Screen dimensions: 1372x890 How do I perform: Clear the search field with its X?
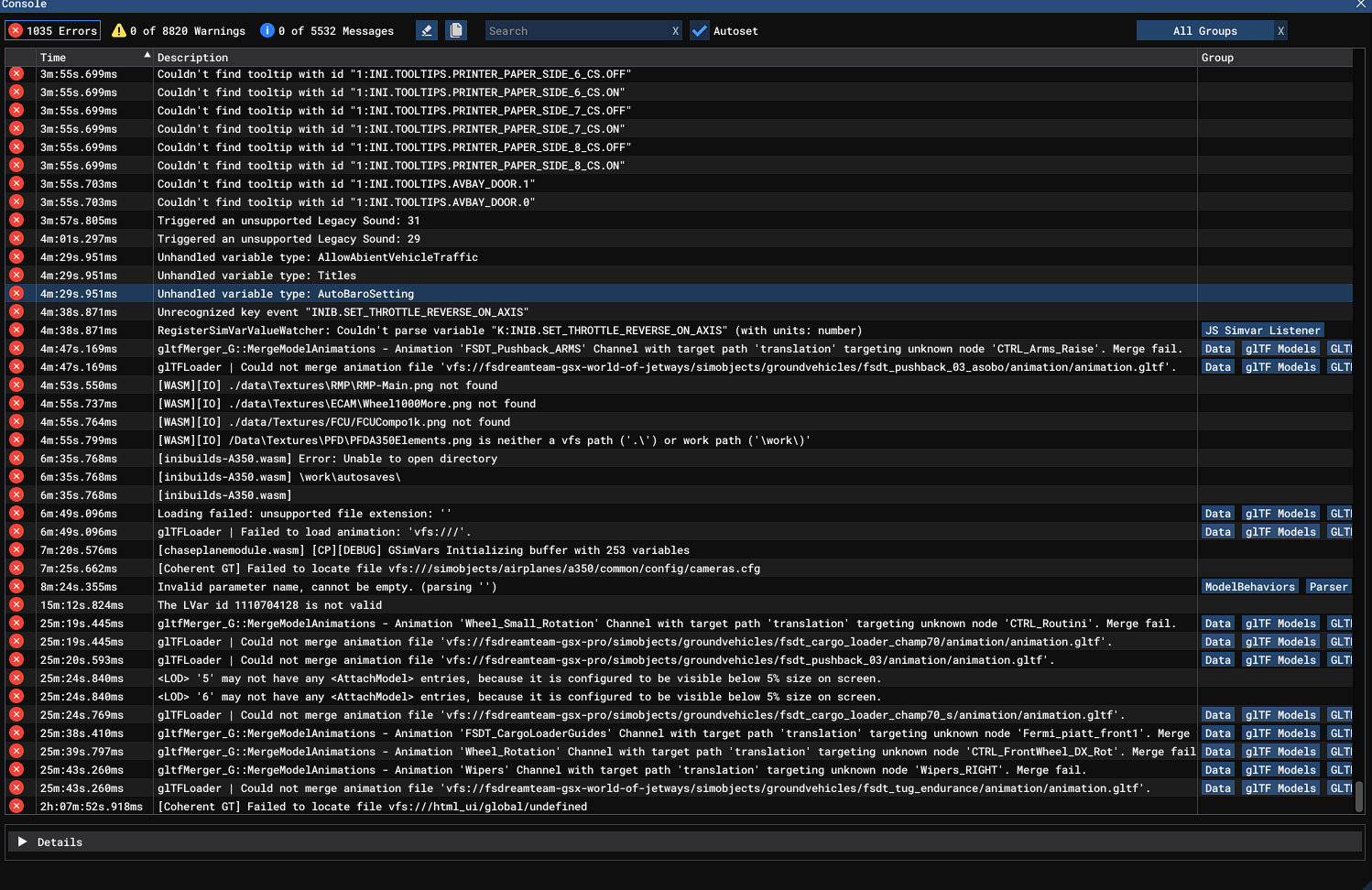tap(676, 31)
